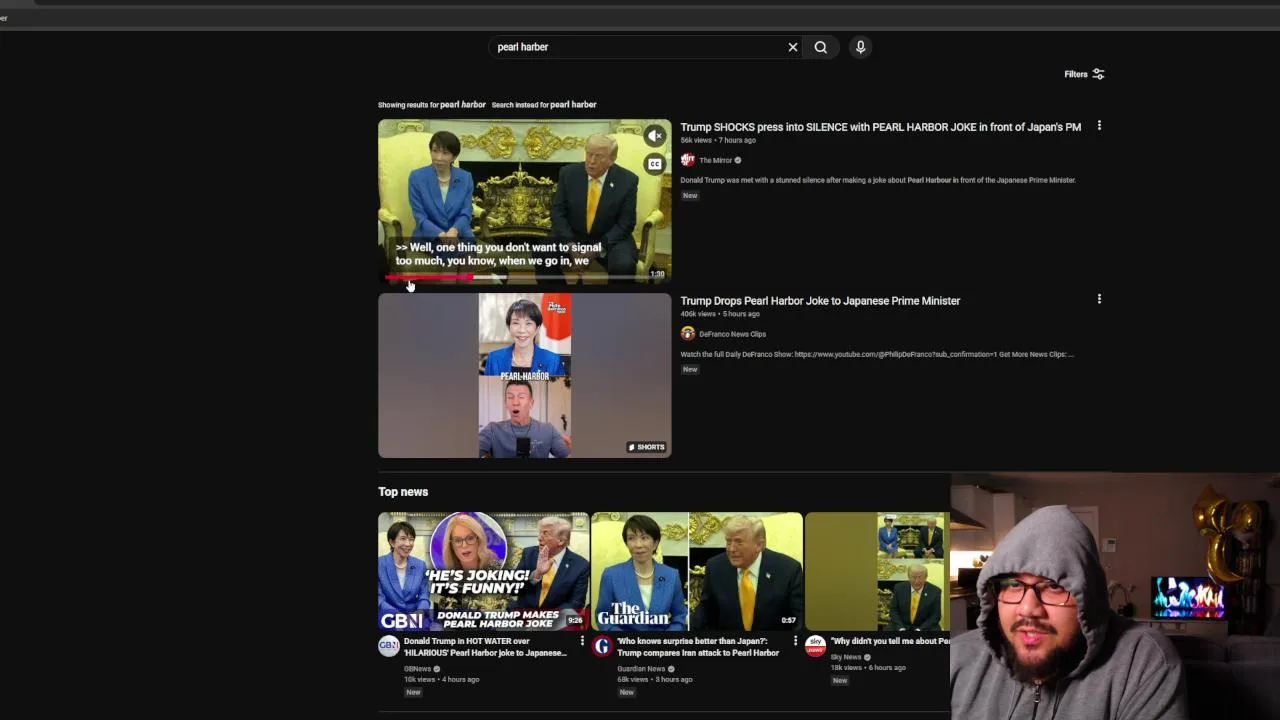Open 'Trump Drops Pearl Harbor Joke' video title

click(820, 301)
